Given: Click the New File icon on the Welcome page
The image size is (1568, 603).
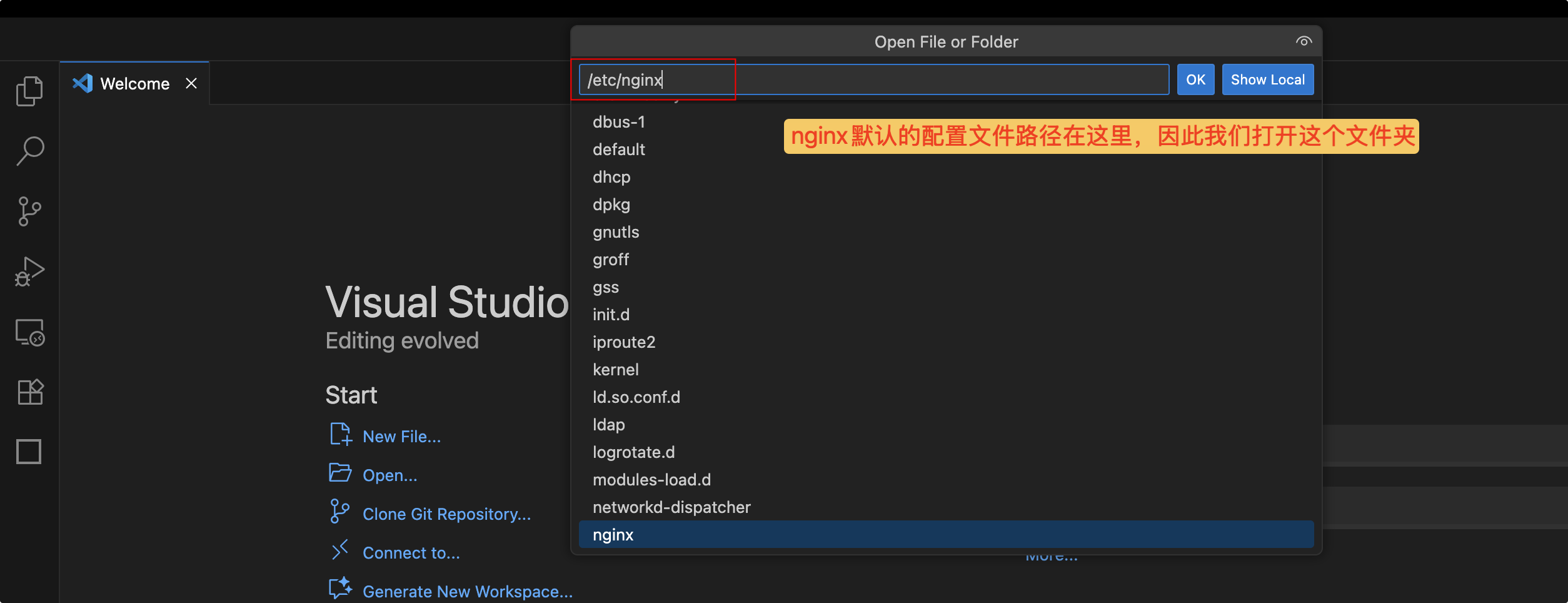Looking at the screenshot, I should 340,434.
